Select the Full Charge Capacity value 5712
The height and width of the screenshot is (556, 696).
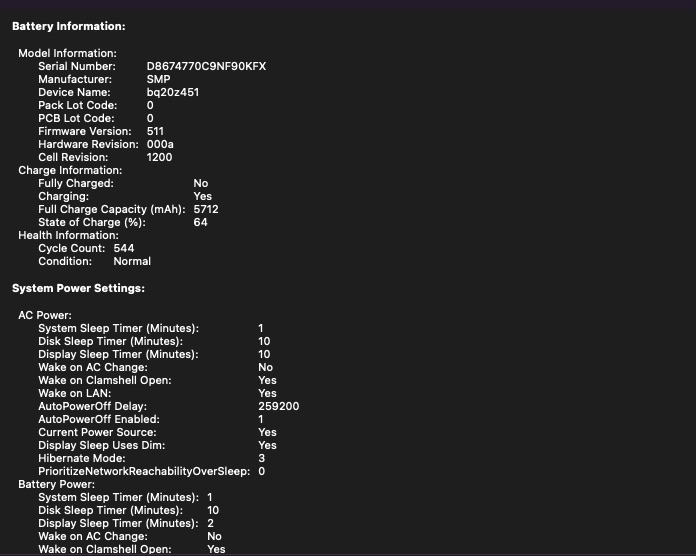click(206, 210)
